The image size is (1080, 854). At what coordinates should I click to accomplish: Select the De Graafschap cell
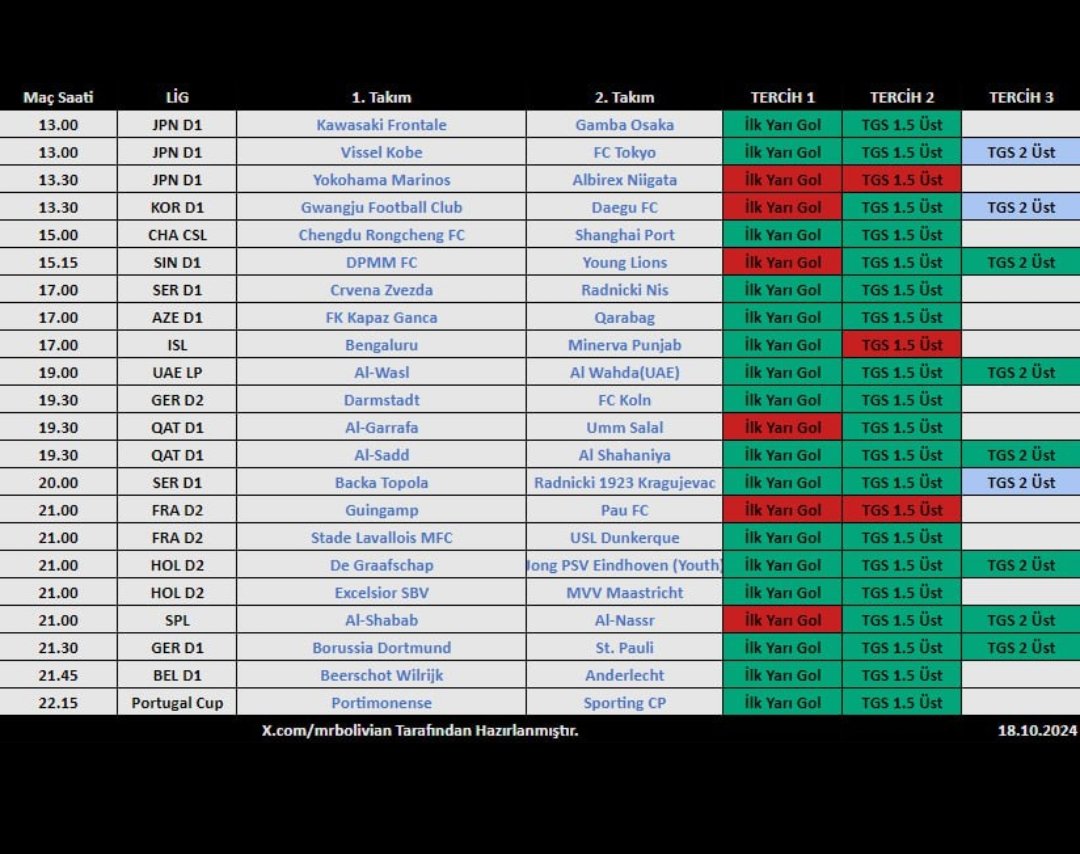point(381,565)
